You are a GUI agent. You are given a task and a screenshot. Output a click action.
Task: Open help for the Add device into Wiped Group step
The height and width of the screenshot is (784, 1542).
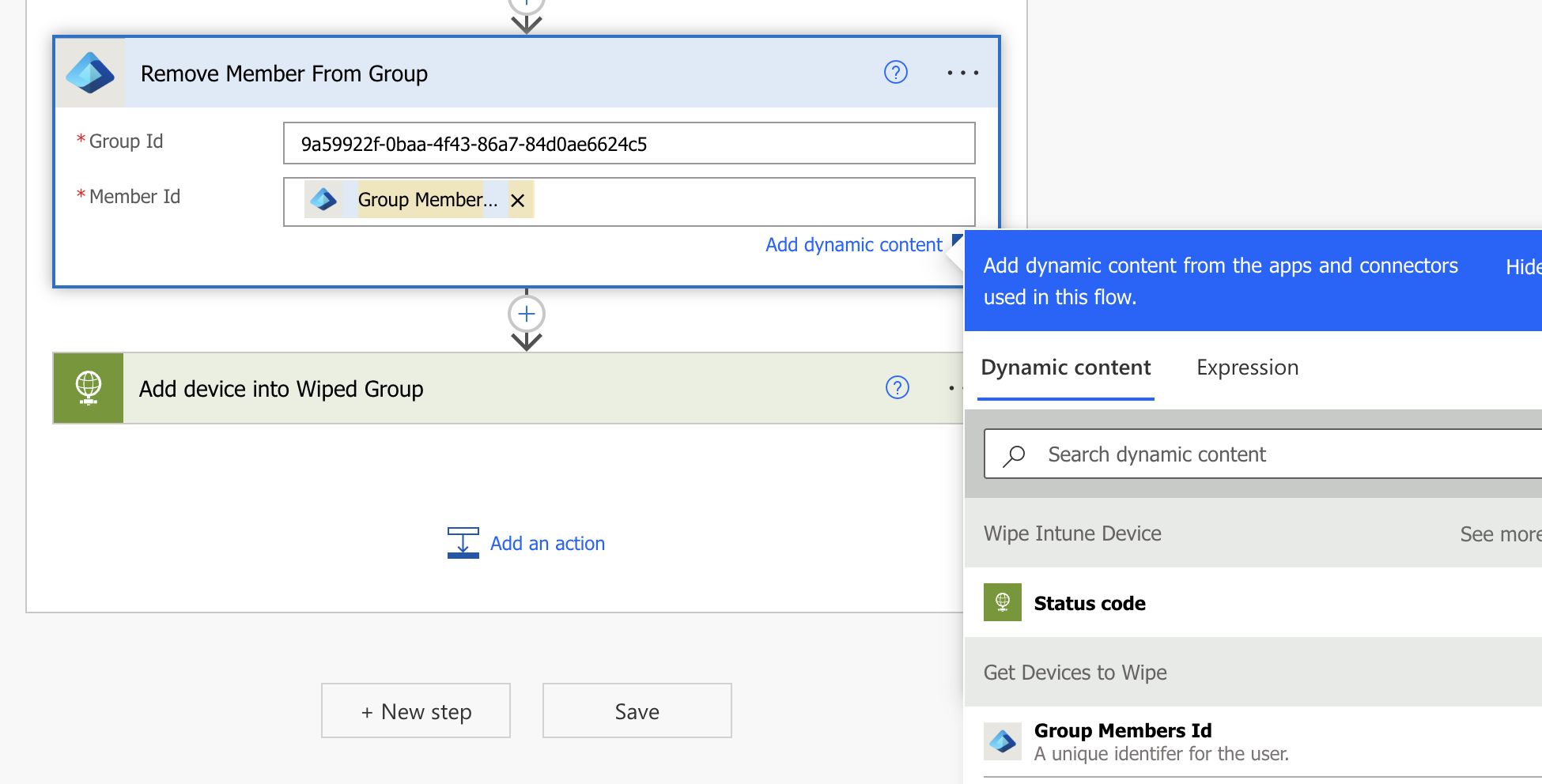(897, 388)
